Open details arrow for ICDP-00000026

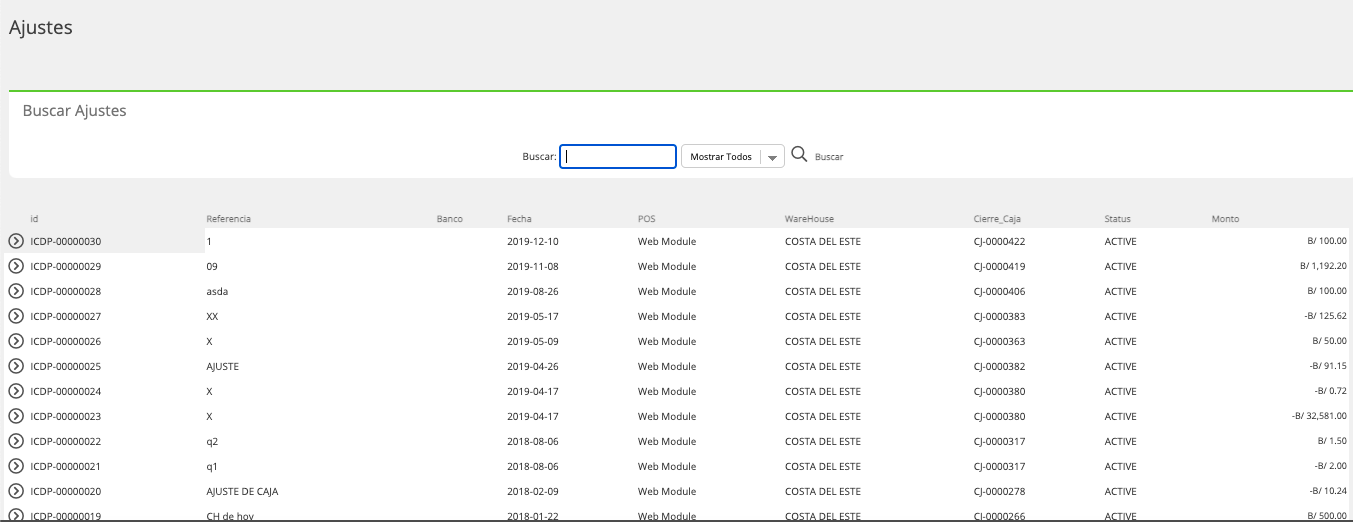tap(16, 341)
